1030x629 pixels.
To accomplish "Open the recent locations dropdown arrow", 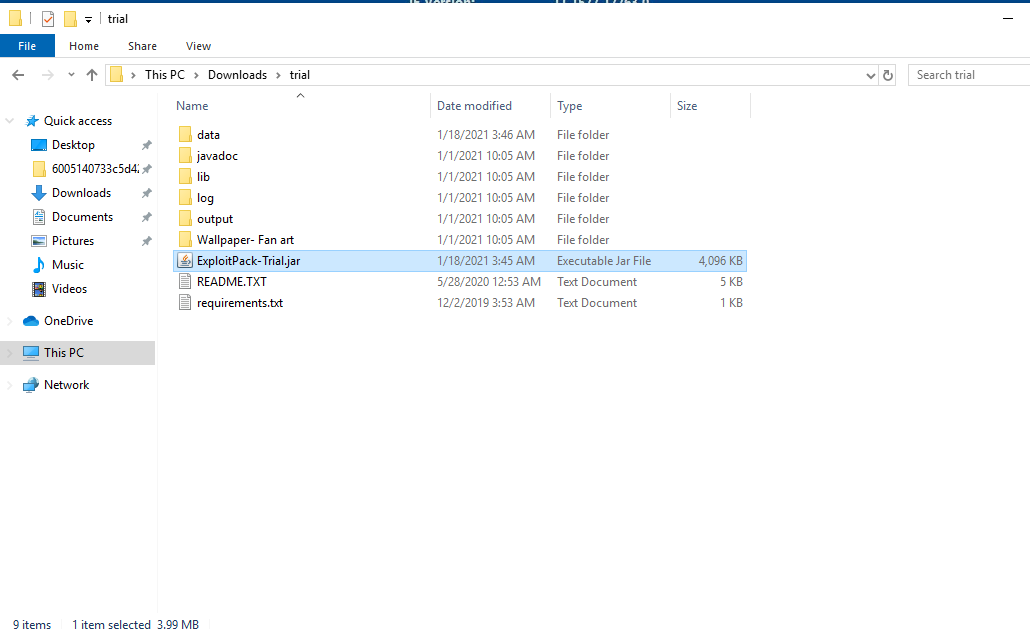I will (x=71, y=75).
